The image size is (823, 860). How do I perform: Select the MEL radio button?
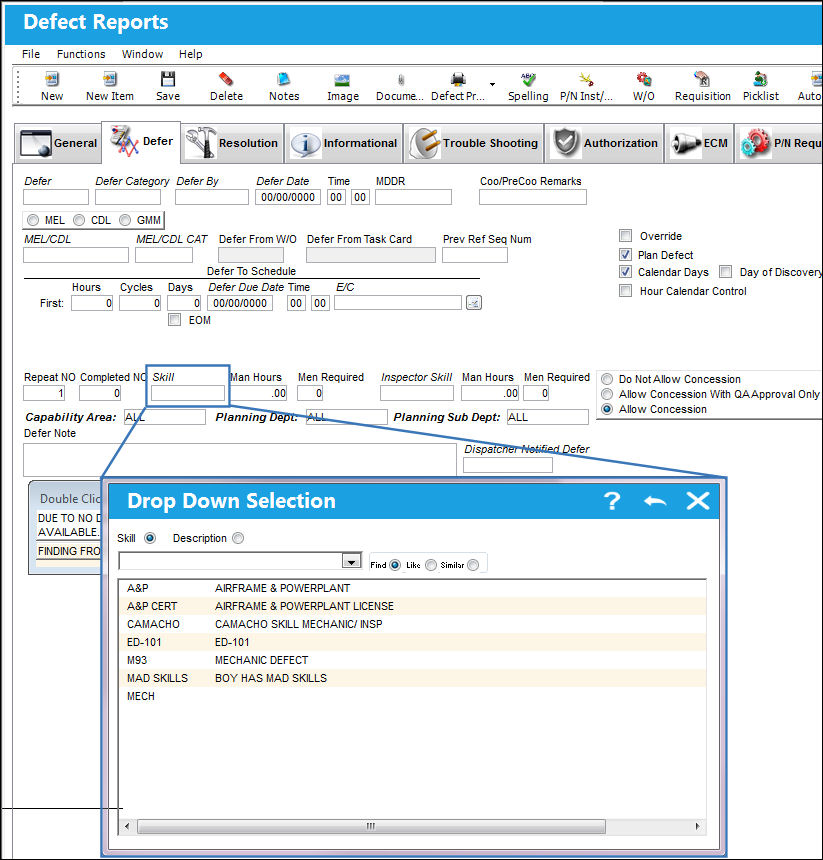[33, 220]
